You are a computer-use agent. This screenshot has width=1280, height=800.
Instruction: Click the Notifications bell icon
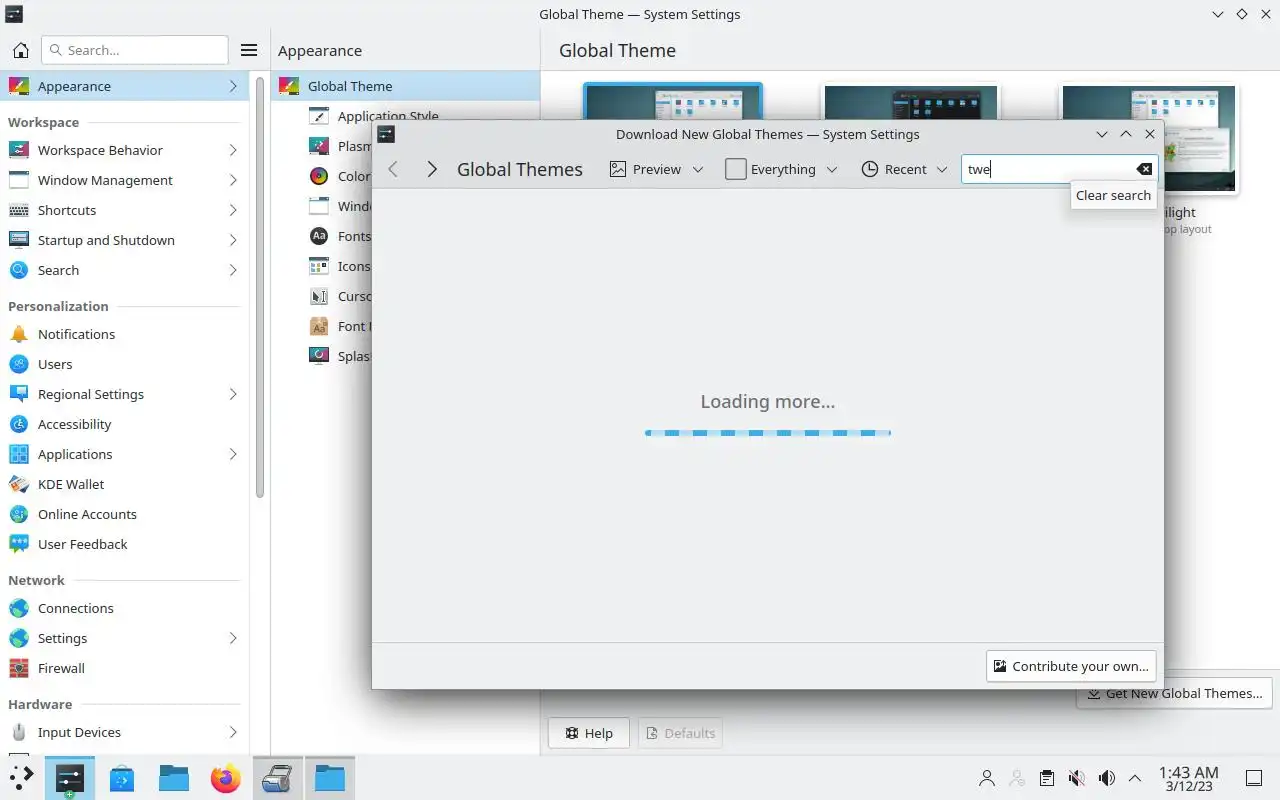pos(19,334)
